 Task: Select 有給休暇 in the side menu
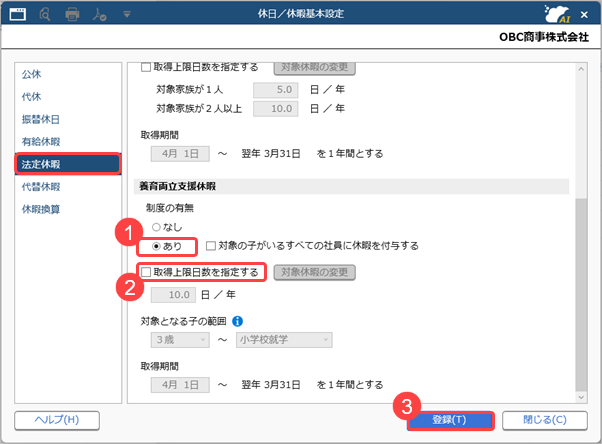point(41,142)
